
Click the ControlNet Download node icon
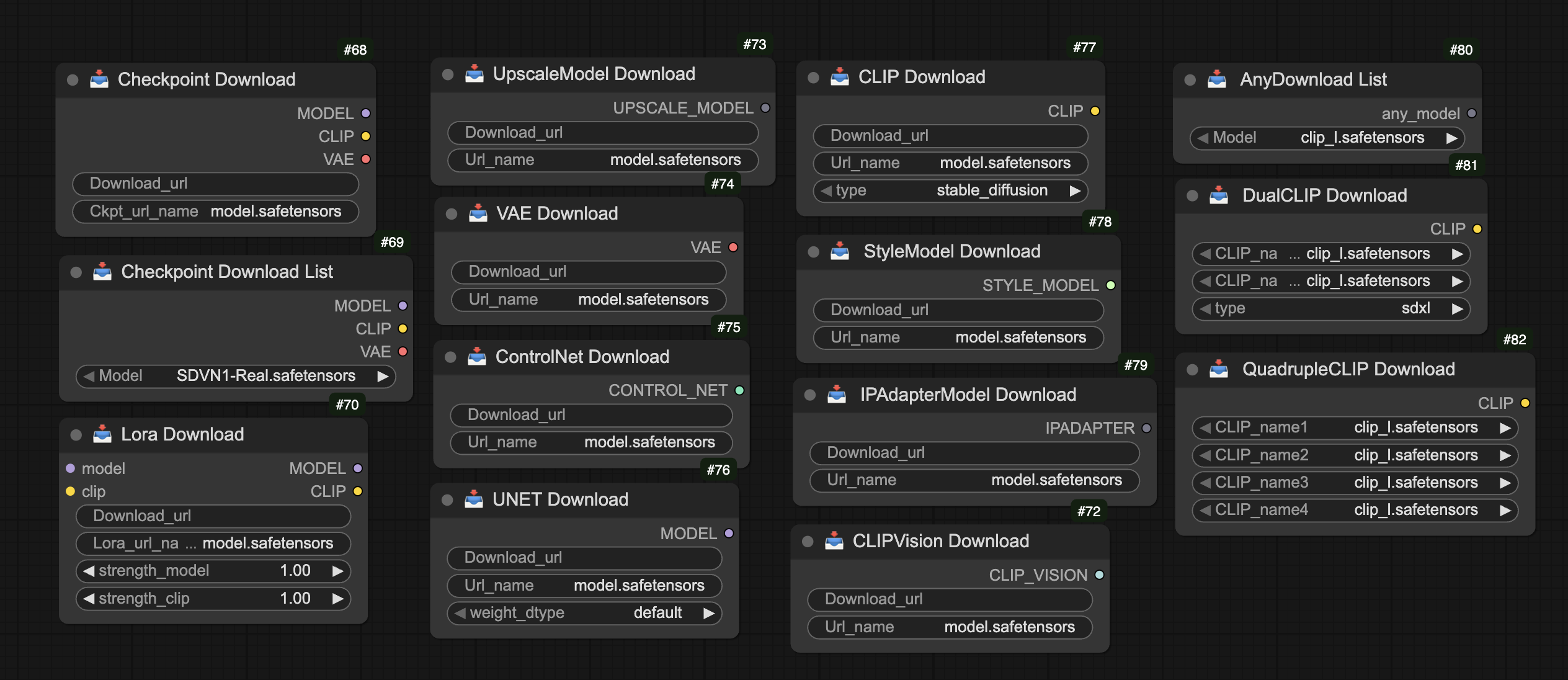tap(477, 356)
